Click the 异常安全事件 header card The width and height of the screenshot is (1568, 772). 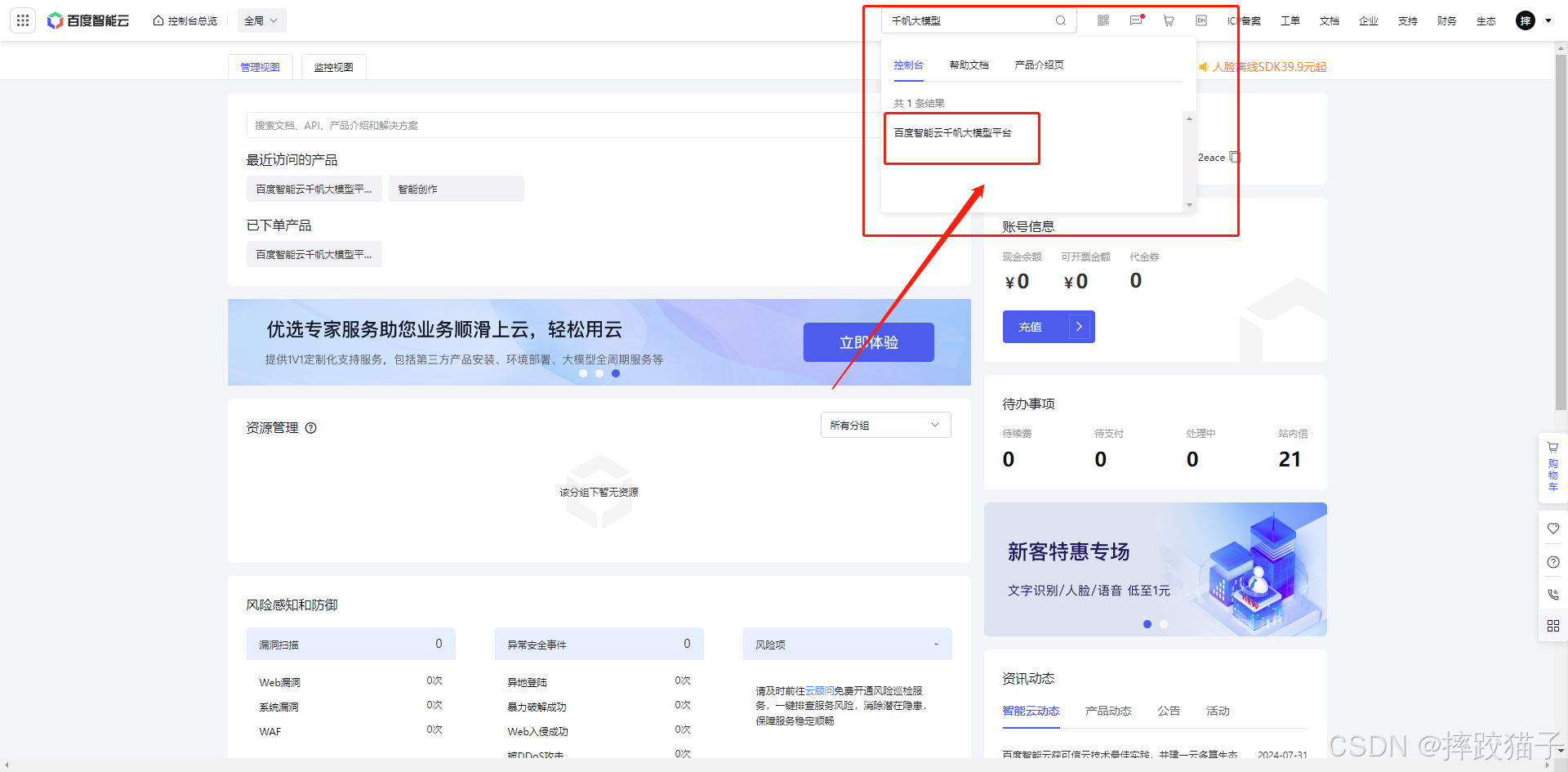tap(599, 644)
